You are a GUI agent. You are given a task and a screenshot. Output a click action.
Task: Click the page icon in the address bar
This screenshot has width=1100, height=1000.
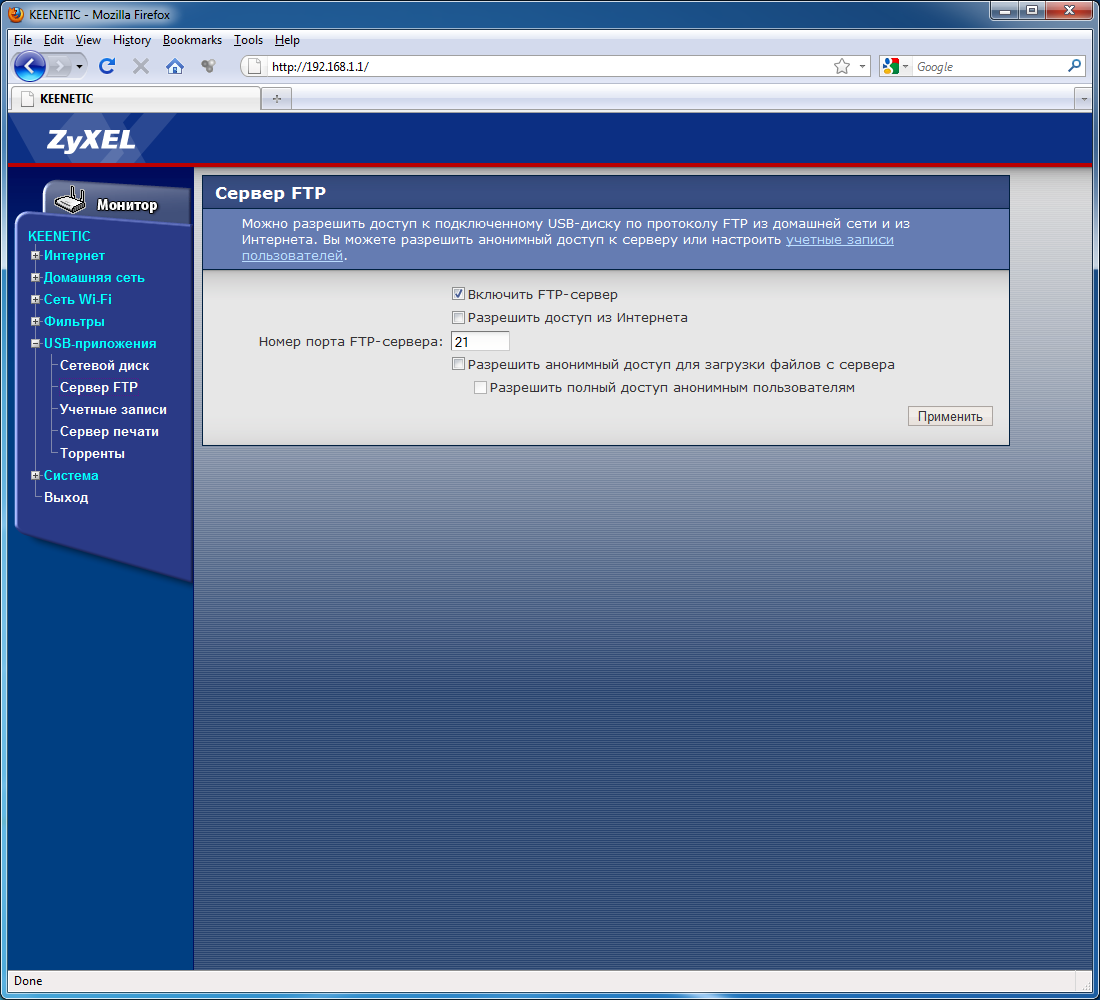pyautogui.click(x=255, y=67)
